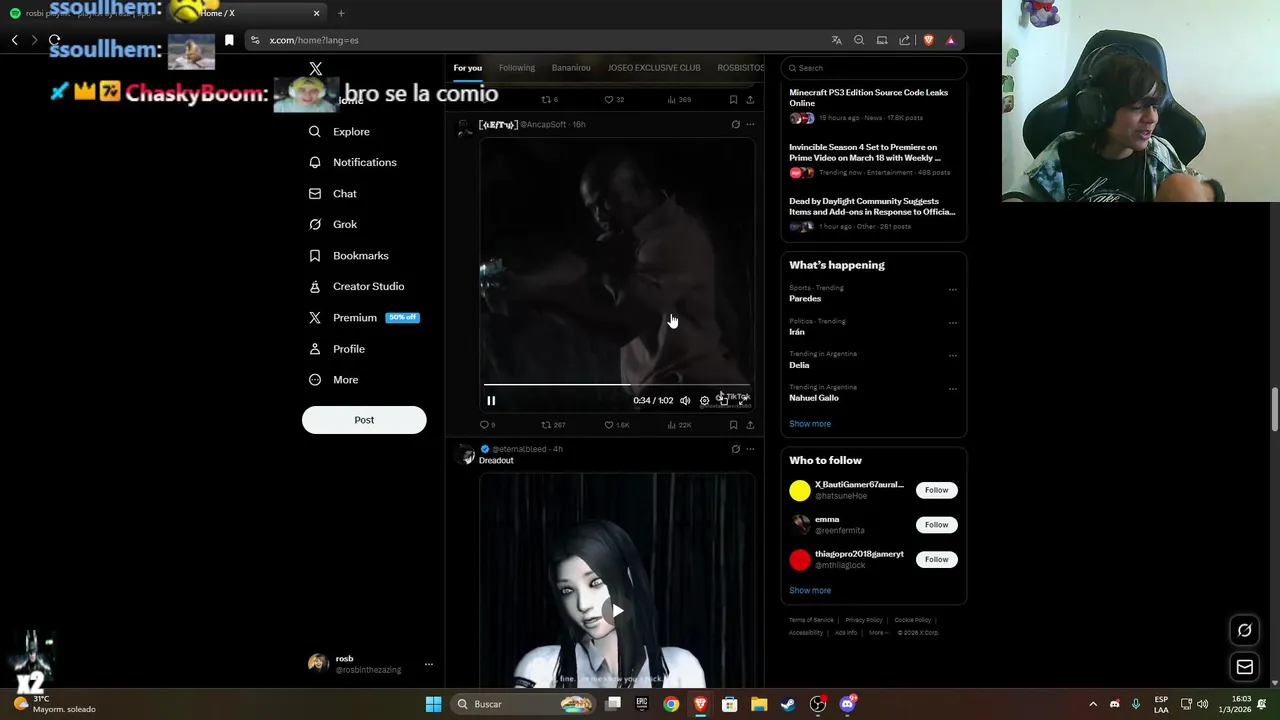Open Grok actions on @eternalbleed post
The height and width of the screenshot is (720, 1280).
click(x=735, y=449)
